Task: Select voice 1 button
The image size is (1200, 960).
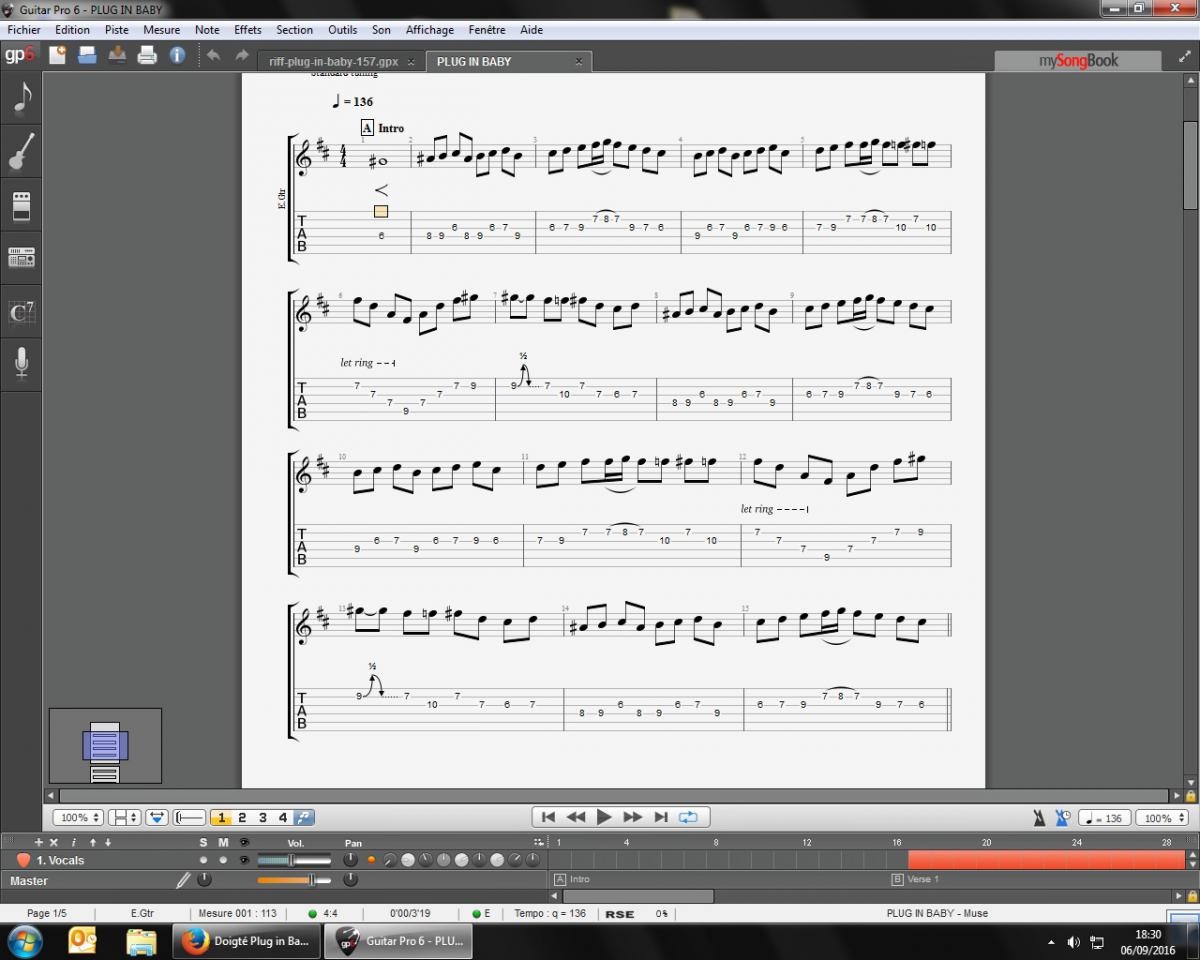Action: coord(221,817)
